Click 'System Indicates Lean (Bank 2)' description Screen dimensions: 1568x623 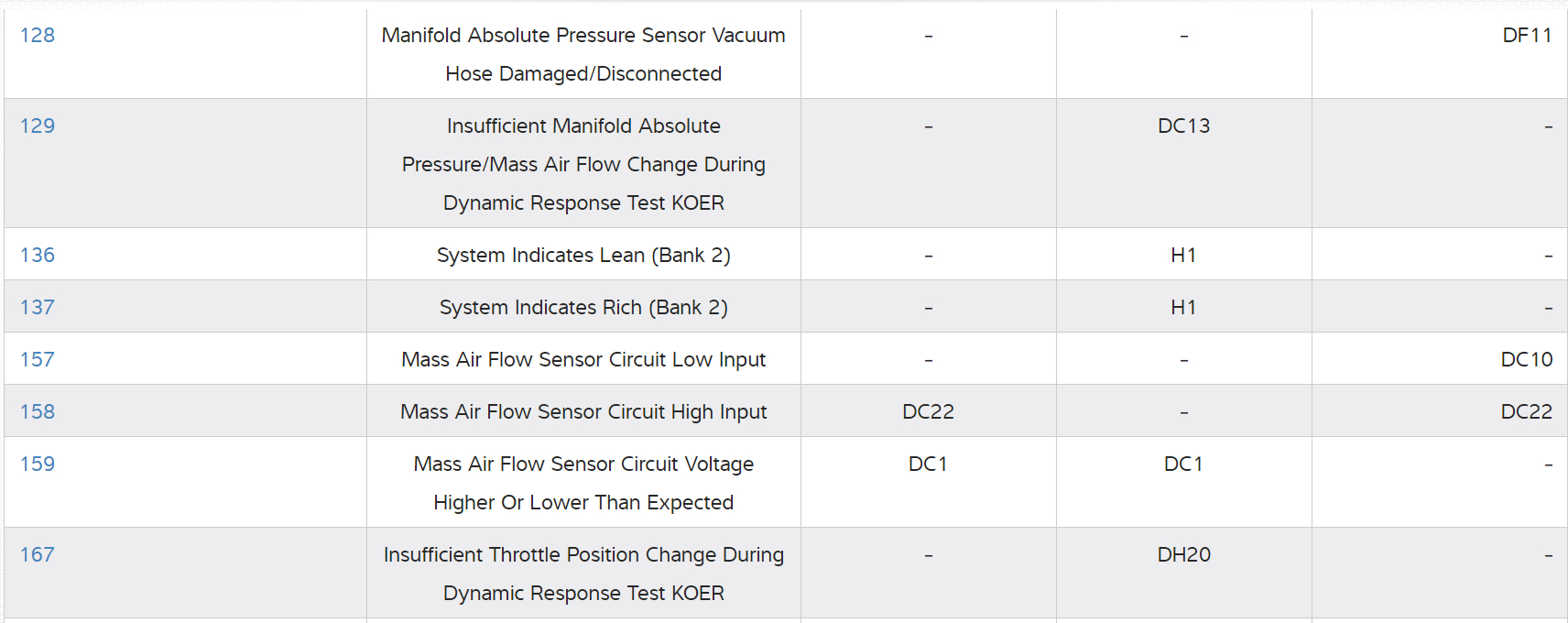pyautogui.click(x=583, y=256)
